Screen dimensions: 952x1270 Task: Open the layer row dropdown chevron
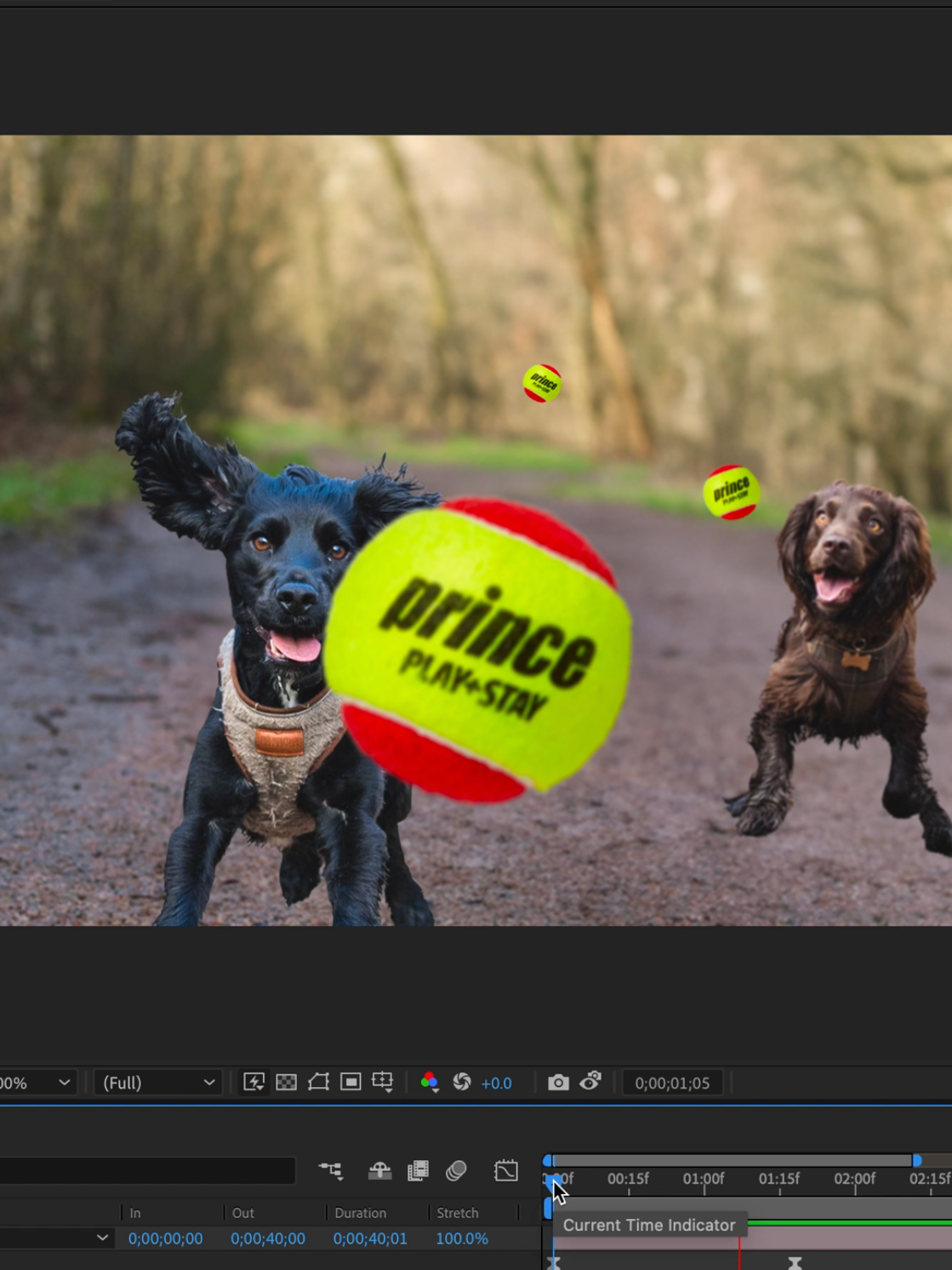pyautogui.click(x=102, y=1238)
